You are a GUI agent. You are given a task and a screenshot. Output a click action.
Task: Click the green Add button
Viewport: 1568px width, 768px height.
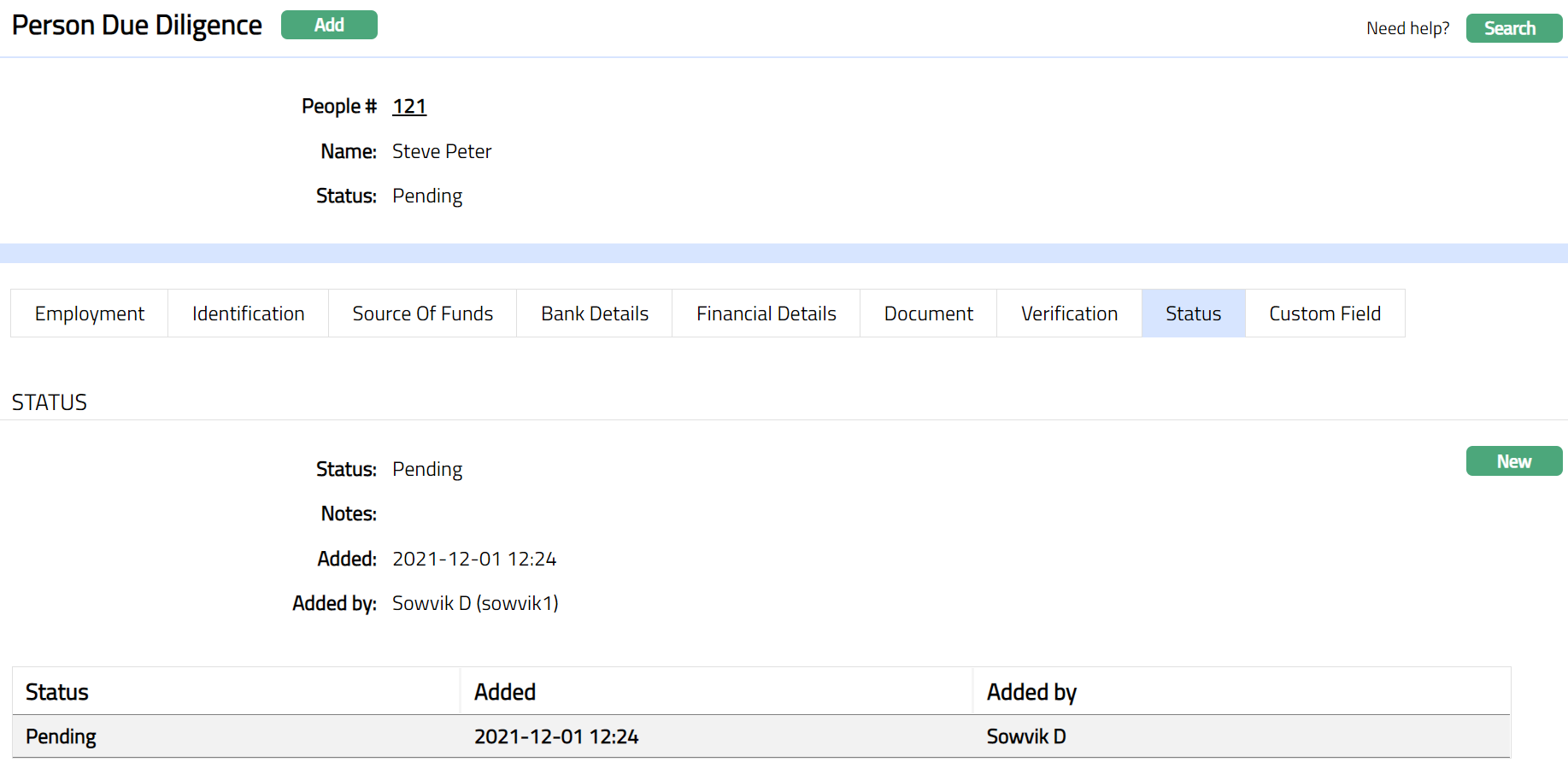coord(329,25)
